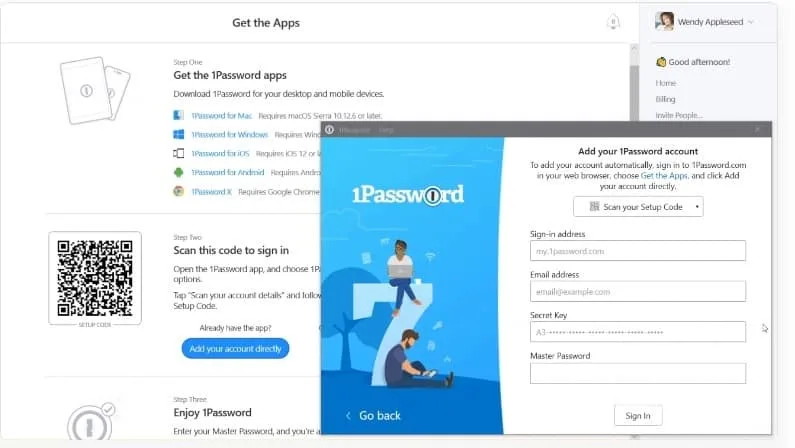Click the Sign In button
Image resolution: width=795 pixels, height=448 pixels.
tap(638, 416)
